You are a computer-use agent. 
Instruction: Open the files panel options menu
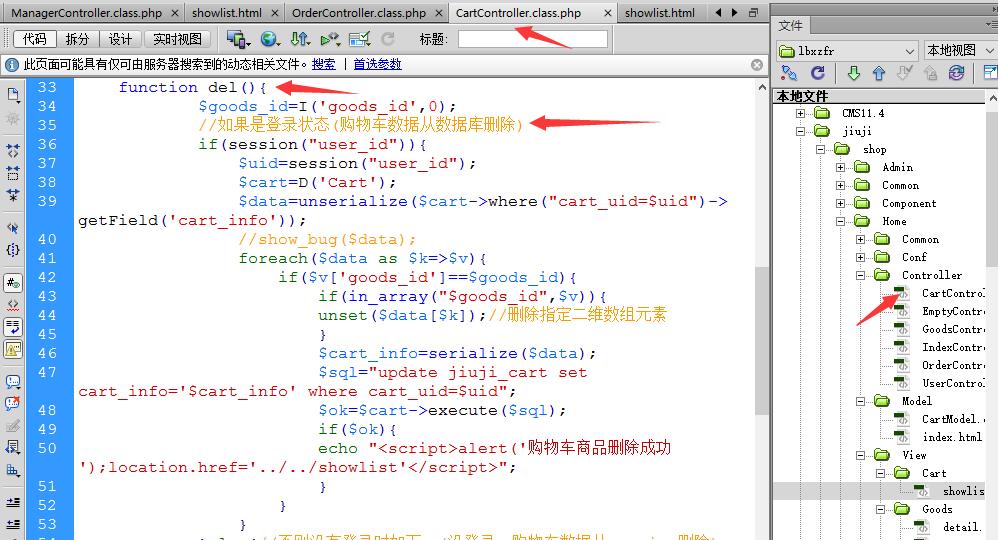pos(991,24)
